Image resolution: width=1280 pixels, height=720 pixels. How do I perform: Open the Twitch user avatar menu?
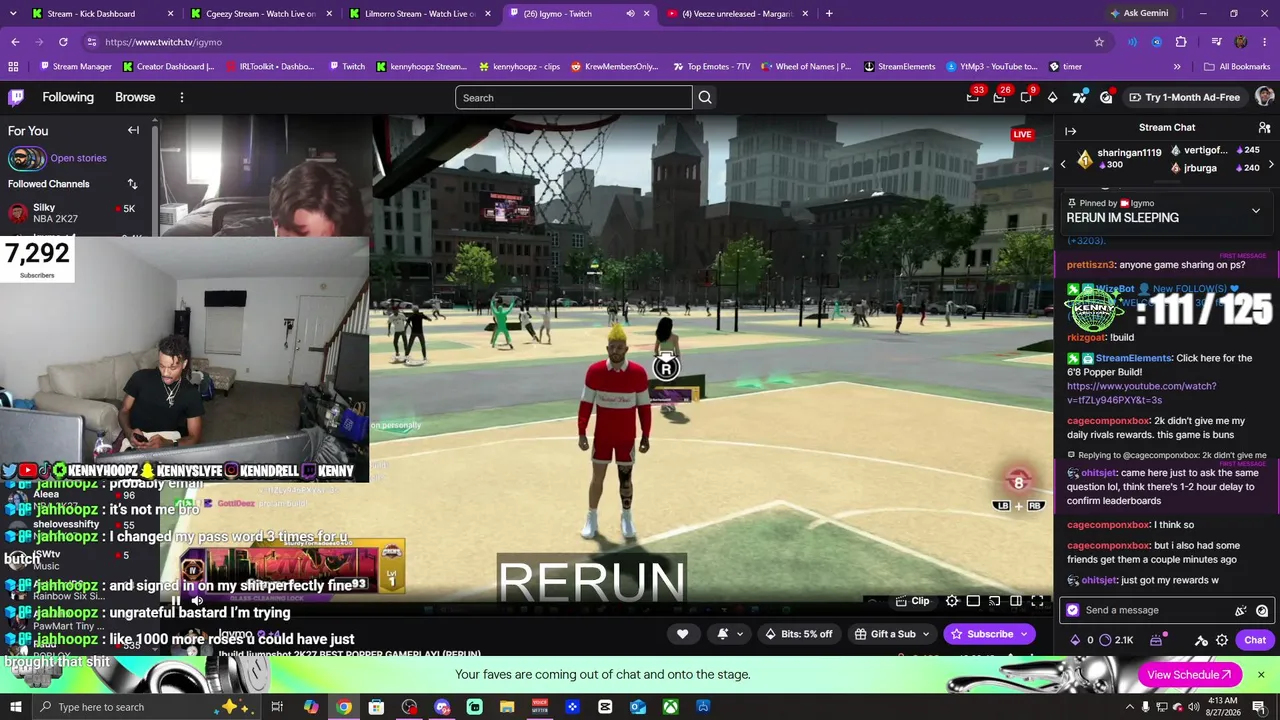point(1264,97)
